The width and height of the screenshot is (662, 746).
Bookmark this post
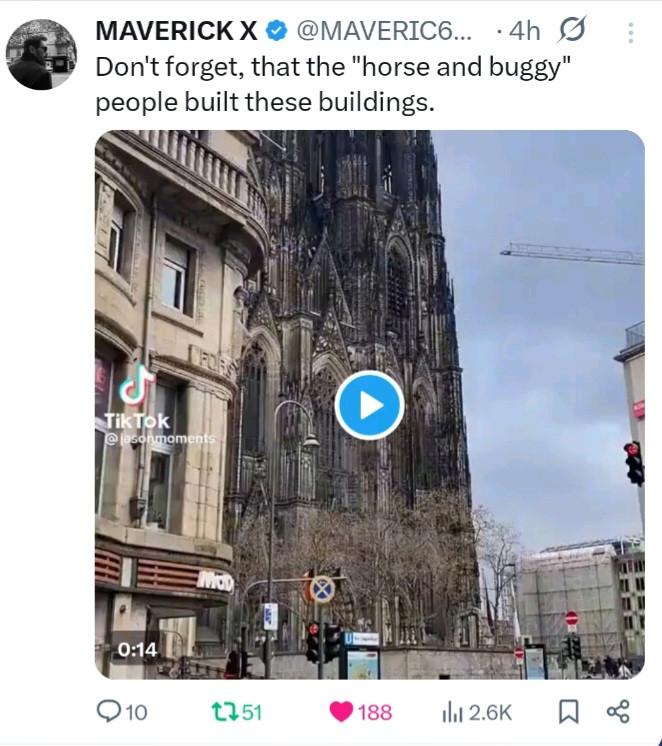(569, 712)
